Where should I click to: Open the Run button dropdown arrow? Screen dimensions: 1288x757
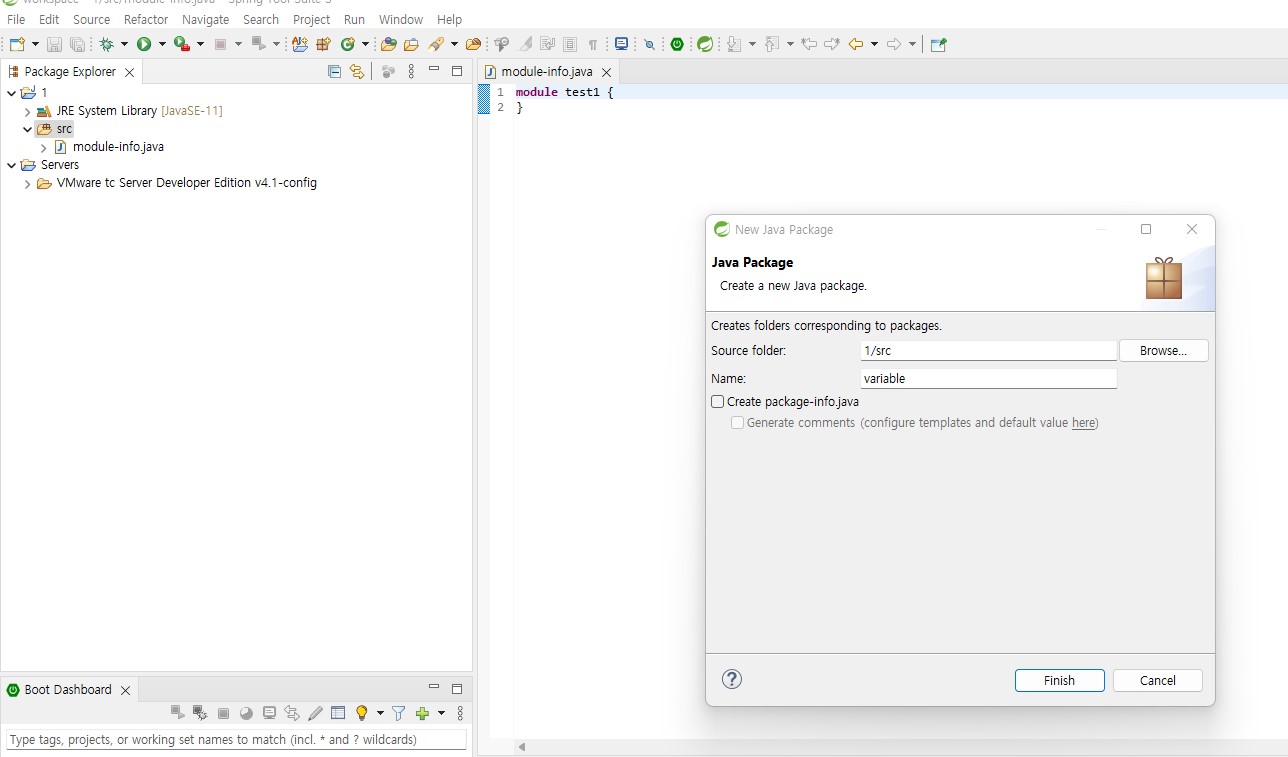[x=162, y=44]
